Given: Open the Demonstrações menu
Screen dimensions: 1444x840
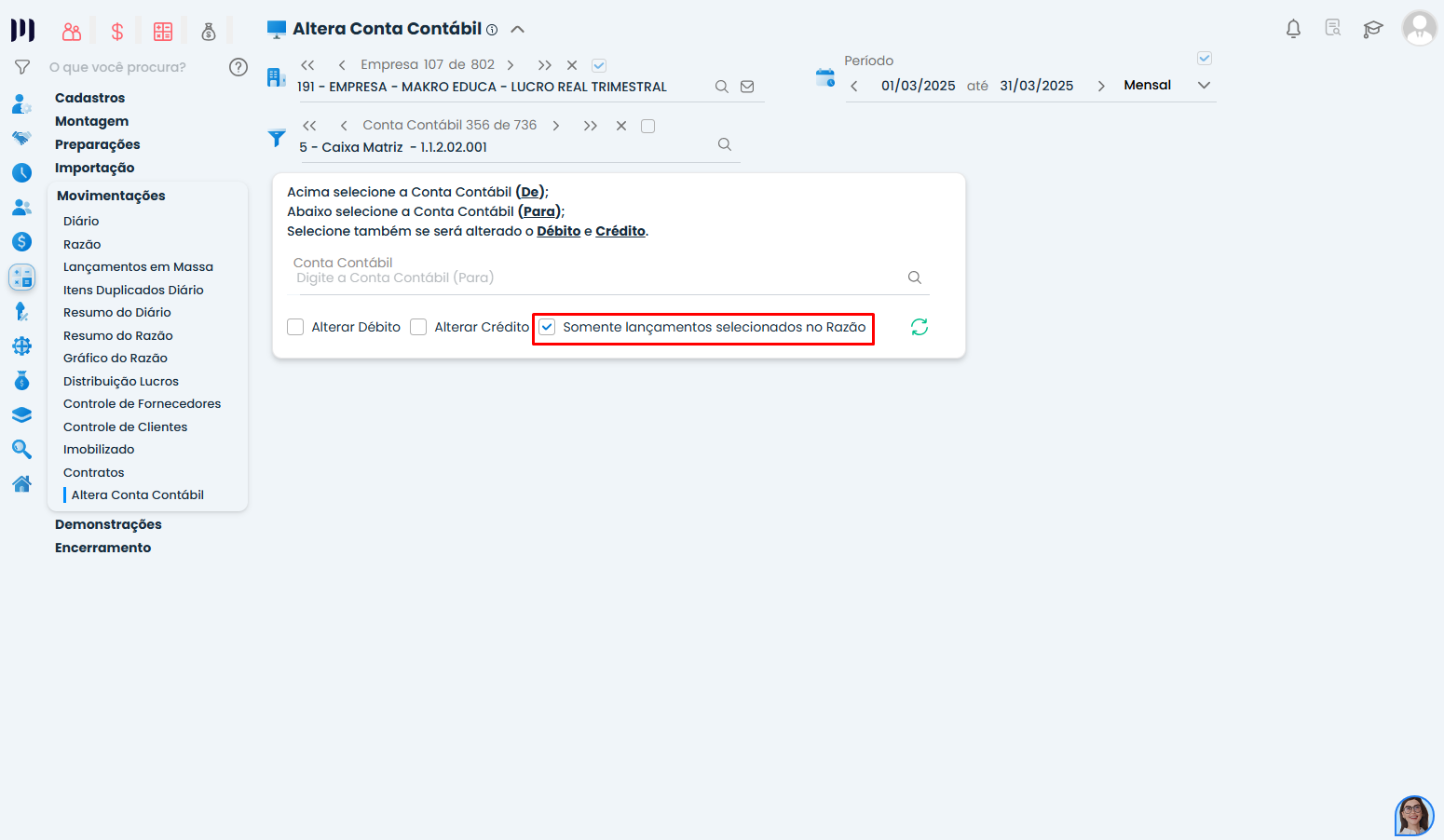Looking at the screenshot, I should tap(108, 524).
